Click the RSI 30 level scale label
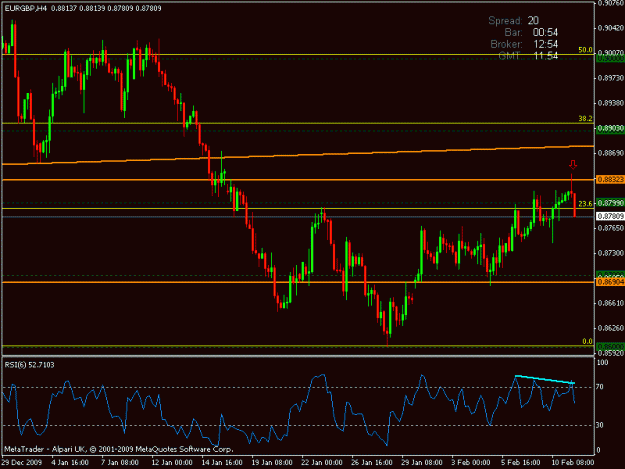Image resolution: width=625 pixels, height=469 pixels. point(600,425)
